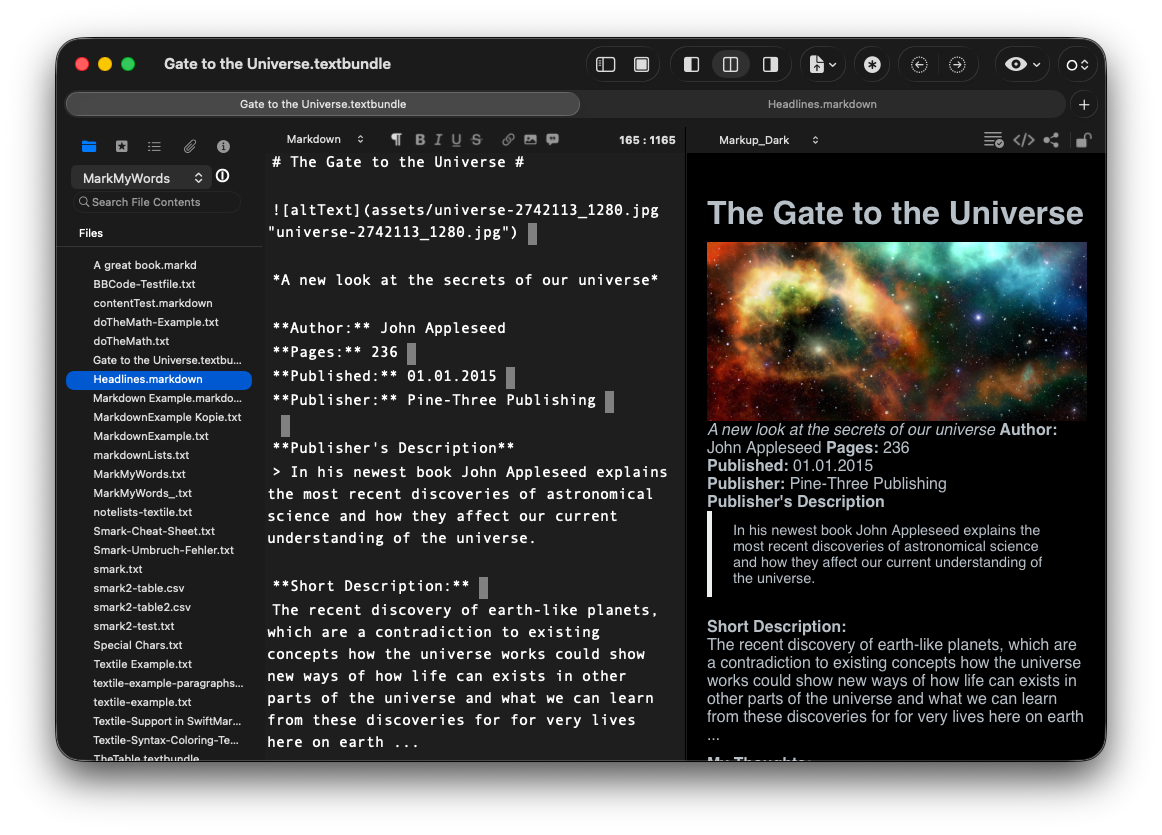Click the comment bubble icon

click(552, 140)
